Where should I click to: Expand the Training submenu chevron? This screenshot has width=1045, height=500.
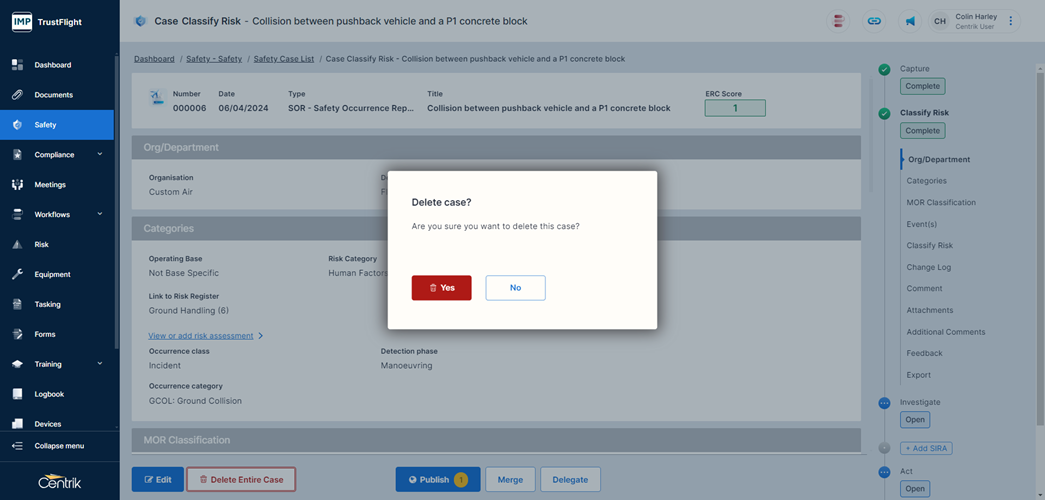click(x=100, y=364)
